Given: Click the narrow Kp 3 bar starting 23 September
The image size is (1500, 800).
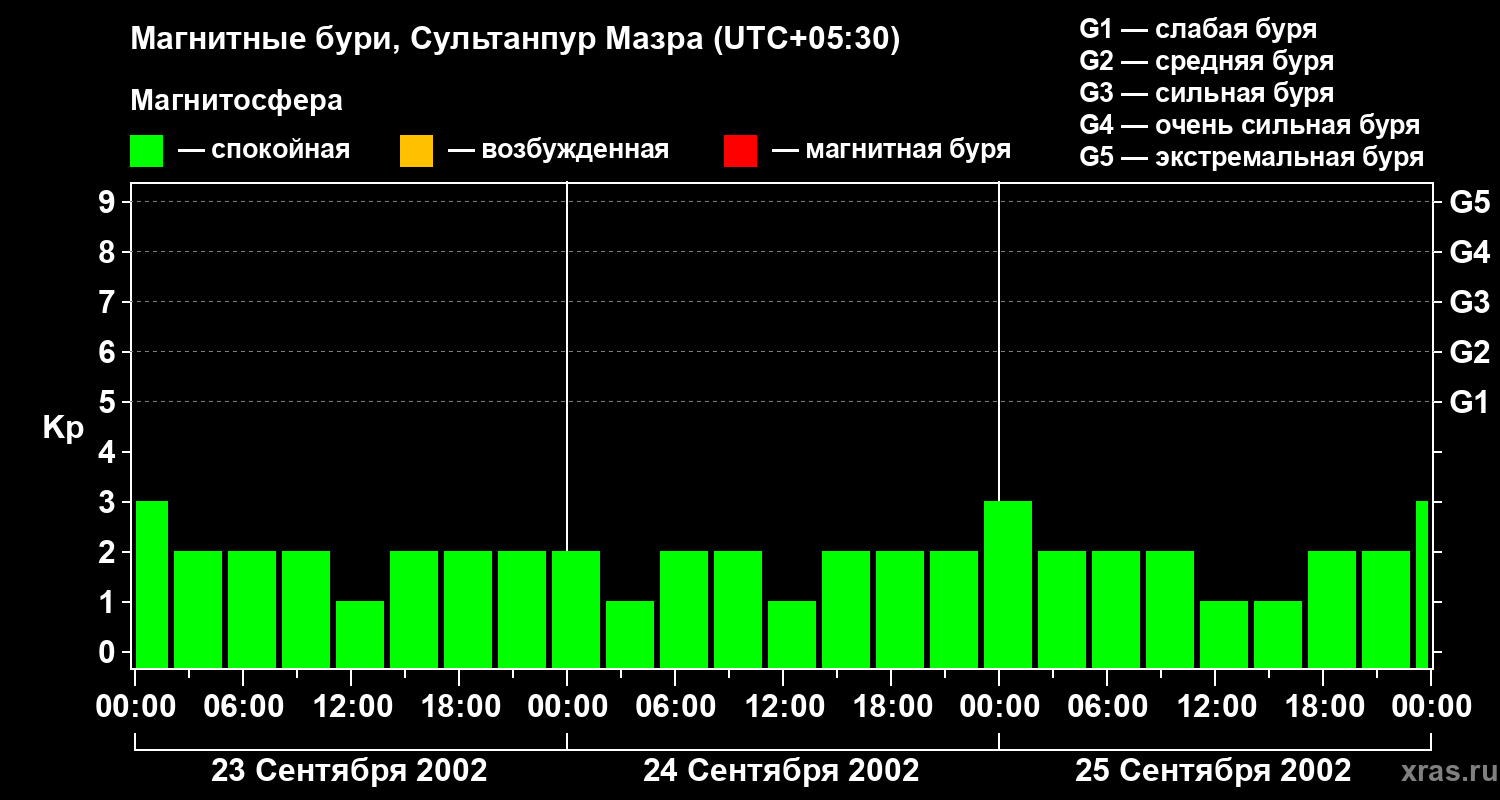Looking at the screenshot, I should point(152,584).
